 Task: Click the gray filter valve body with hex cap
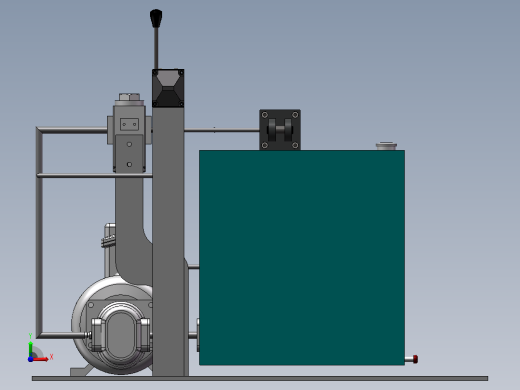[x=129, y=133]
